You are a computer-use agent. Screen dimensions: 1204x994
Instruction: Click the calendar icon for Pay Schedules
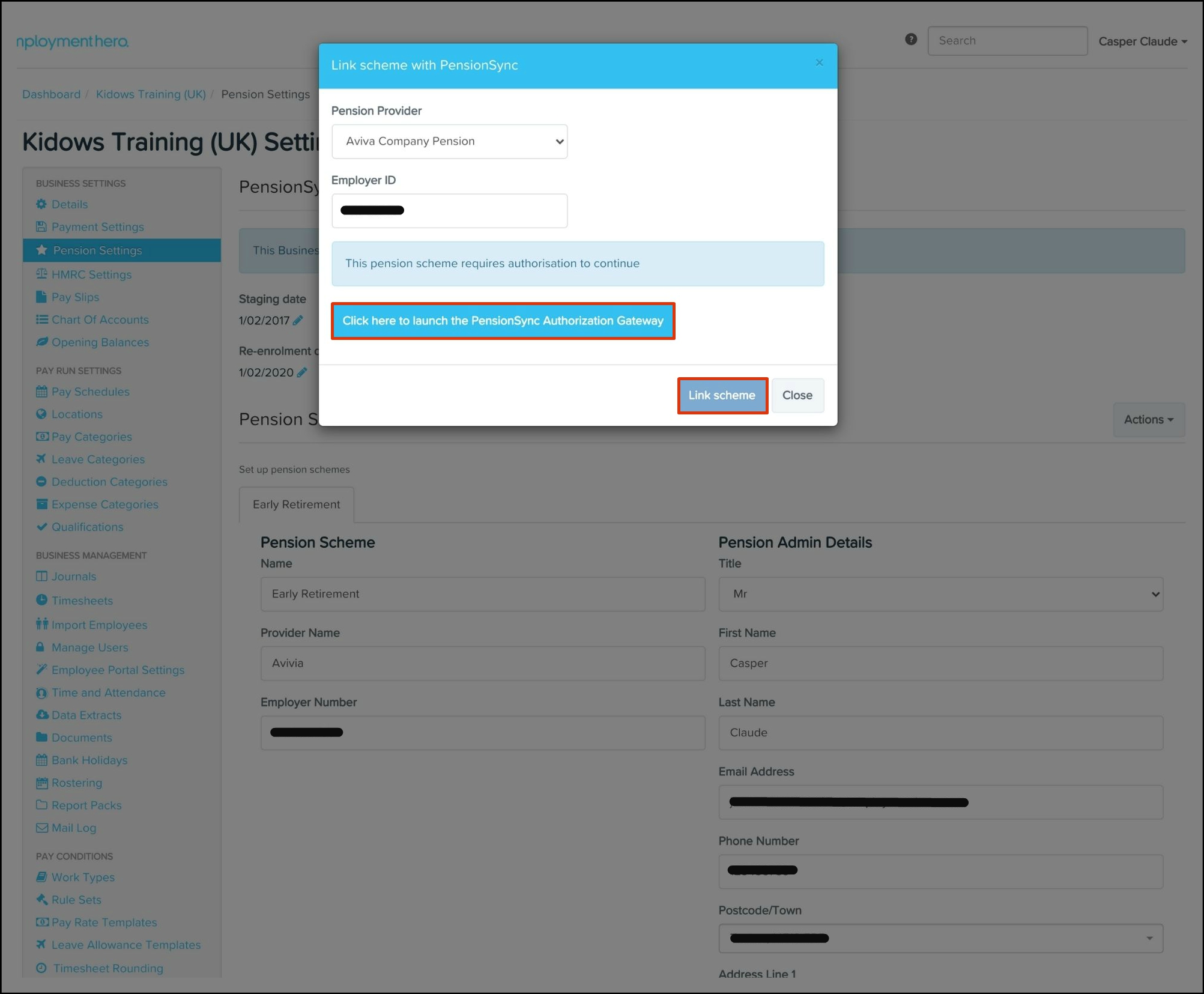41,392
